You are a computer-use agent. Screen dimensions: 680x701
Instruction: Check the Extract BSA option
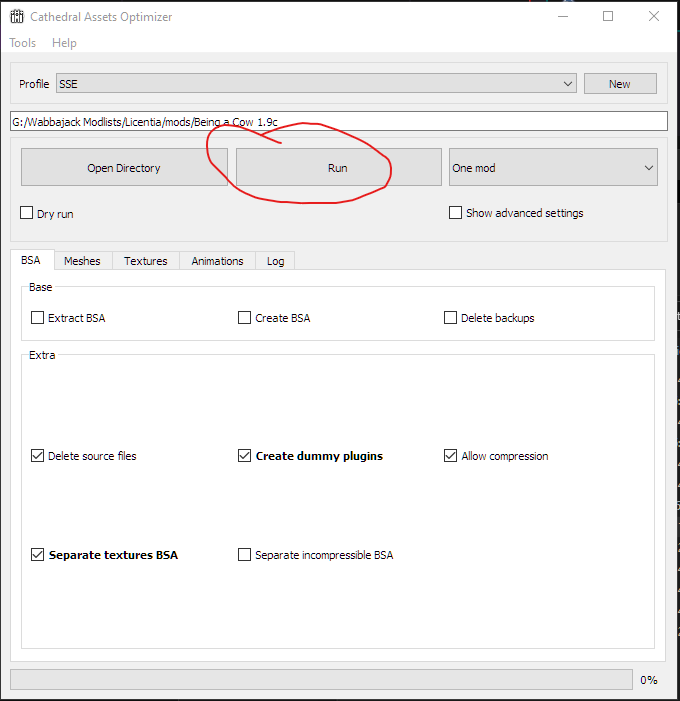coord(37,318)
